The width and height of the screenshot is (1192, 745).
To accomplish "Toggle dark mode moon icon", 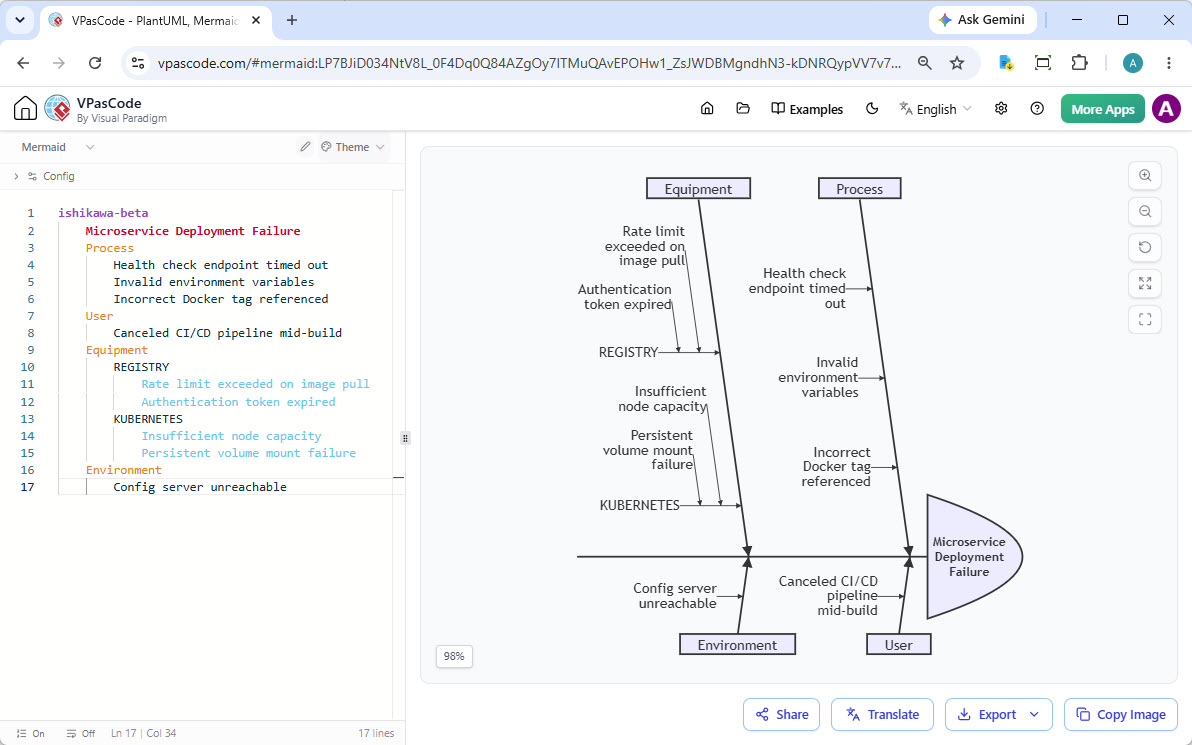I will click(872, 109).
